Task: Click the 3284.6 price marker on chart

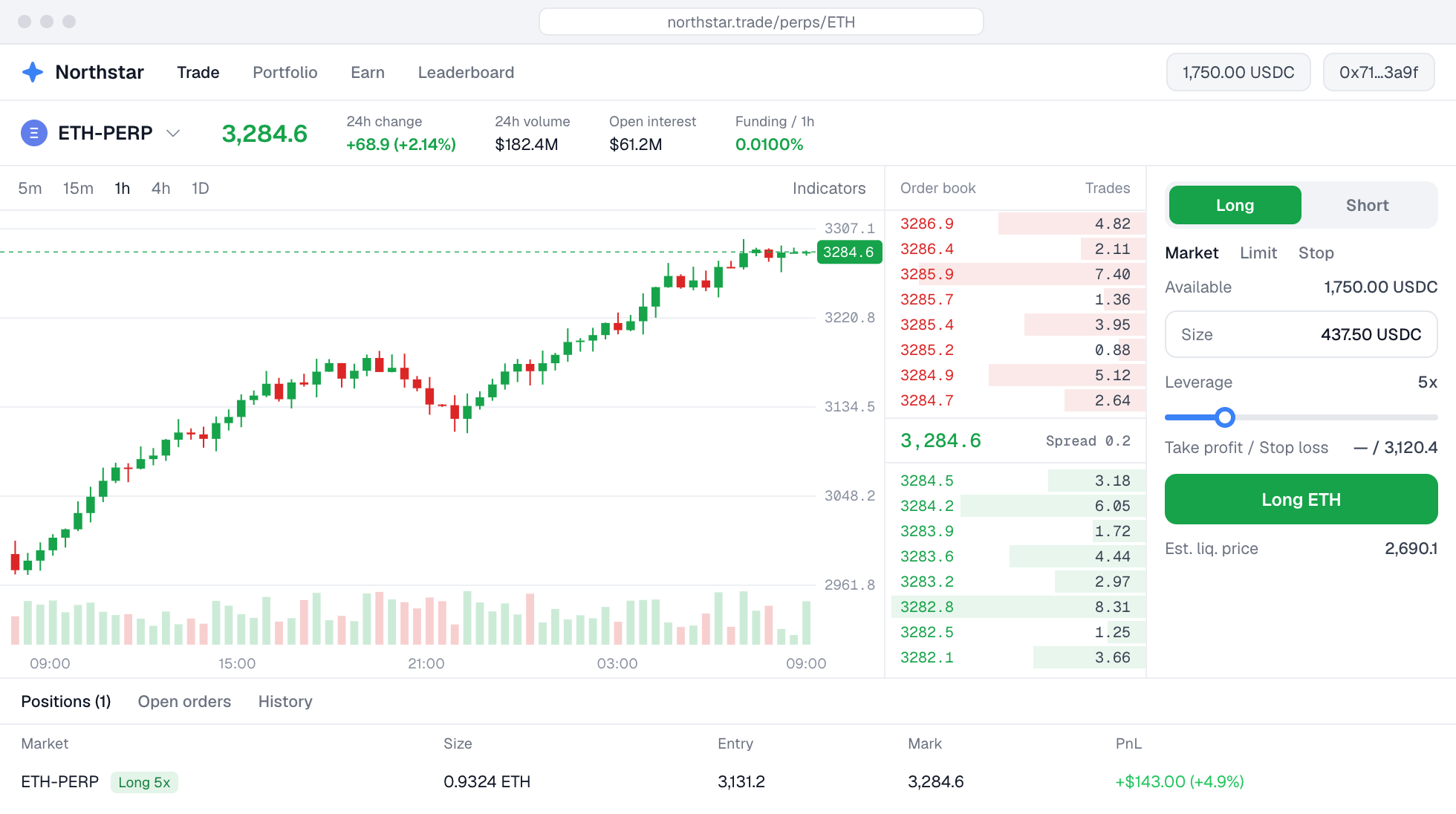Action: click(x=848, y=252)
